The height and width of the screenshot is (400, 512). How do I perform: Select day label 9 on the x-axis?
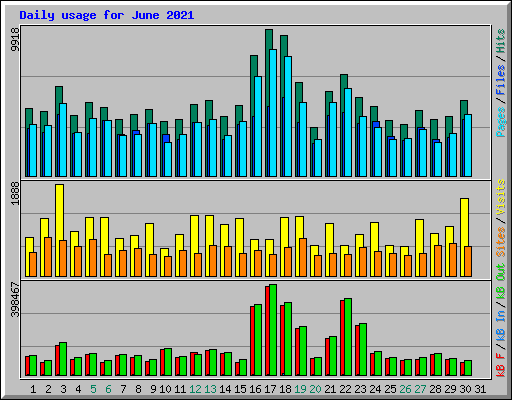[x=153, y=389]
